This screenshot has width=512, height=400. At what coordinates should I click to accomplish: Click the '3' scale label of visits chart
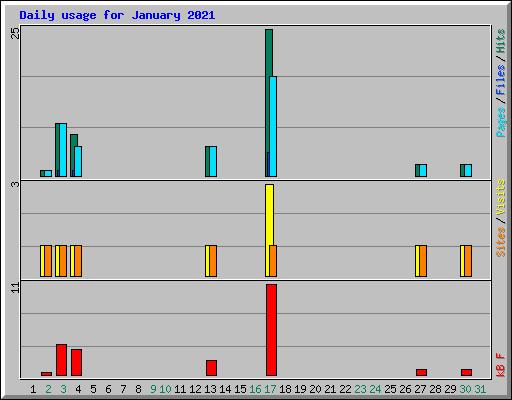point(15,184)
